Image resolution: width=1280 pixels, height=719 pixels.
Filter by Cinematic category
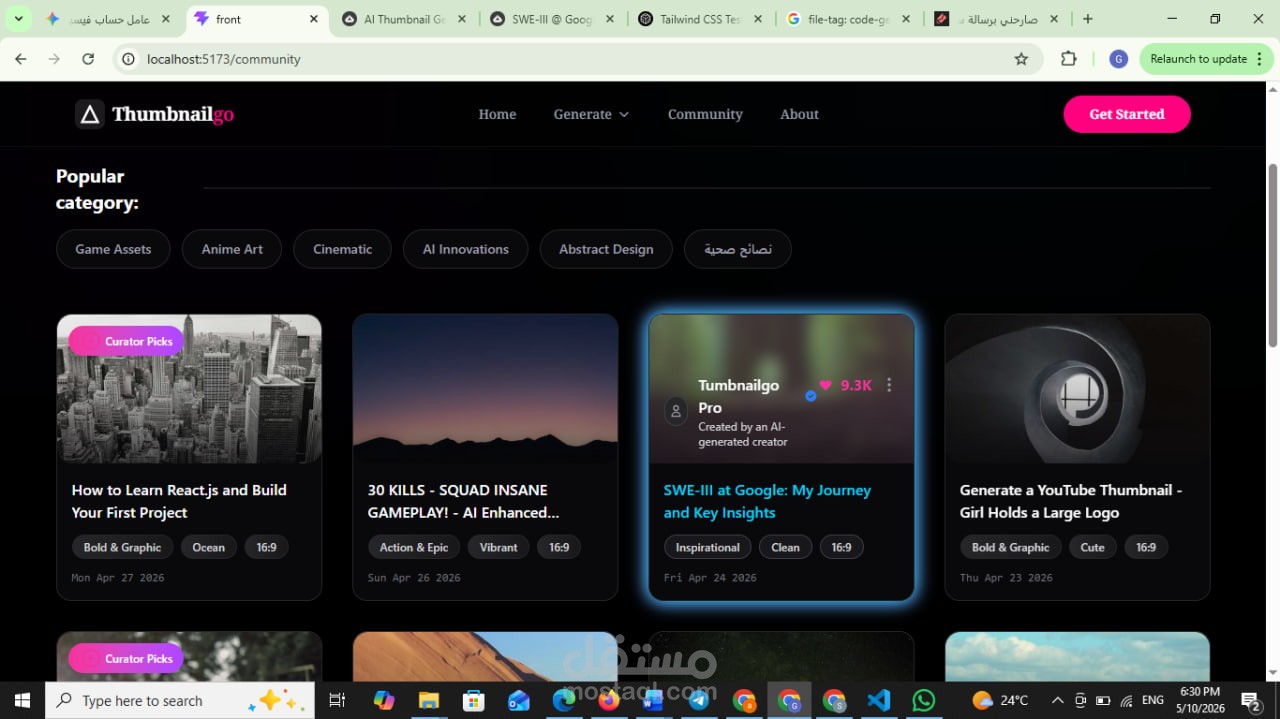[342, 249]
